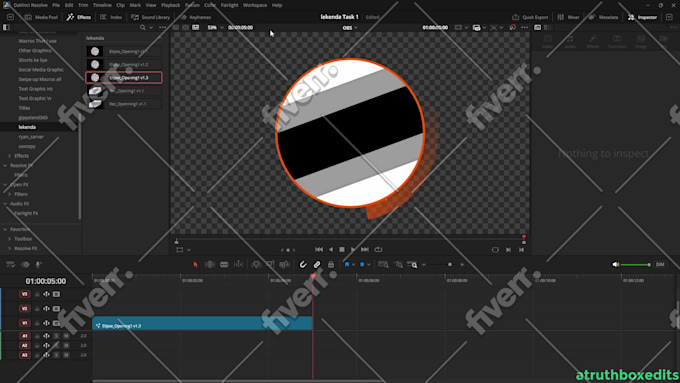Image resolution: width=680 pixels, height=383 pixels.
Task: Stop playback button
Action: tap(342, 249)
